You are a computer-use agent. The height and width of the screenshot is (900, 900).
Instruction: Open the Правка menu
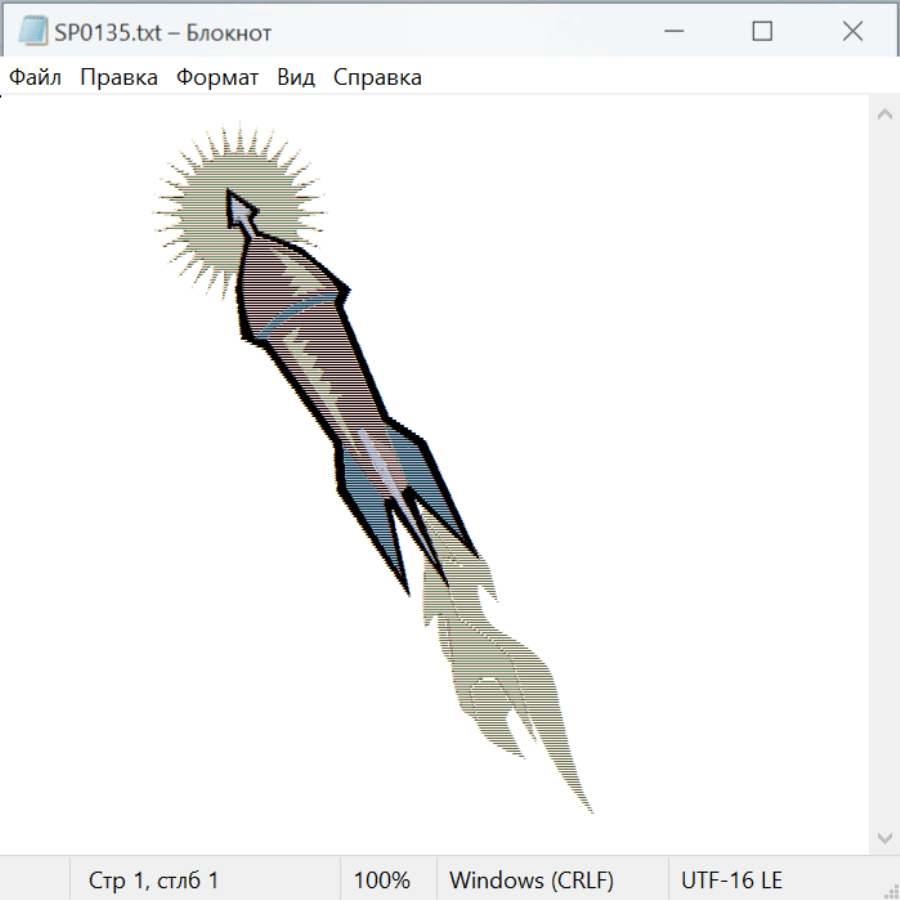coord(119,78)
